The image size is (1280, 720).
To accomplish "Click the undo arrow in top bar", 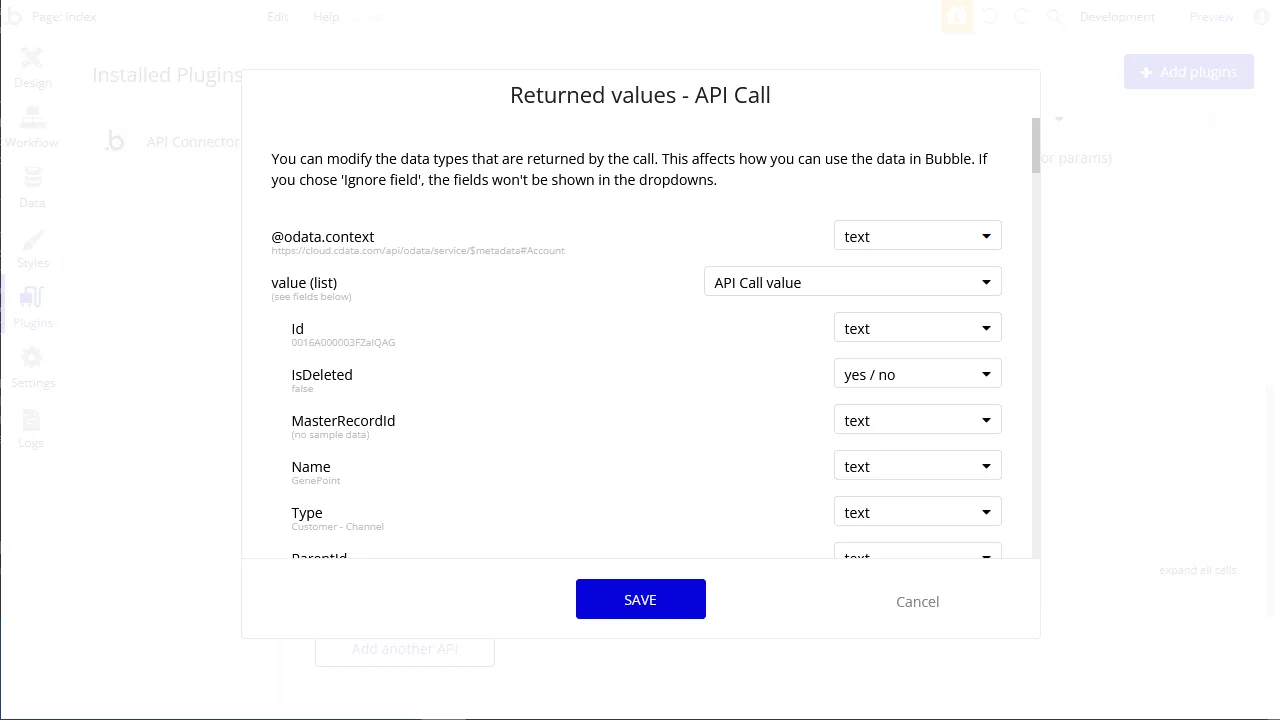I will [989, 17].
